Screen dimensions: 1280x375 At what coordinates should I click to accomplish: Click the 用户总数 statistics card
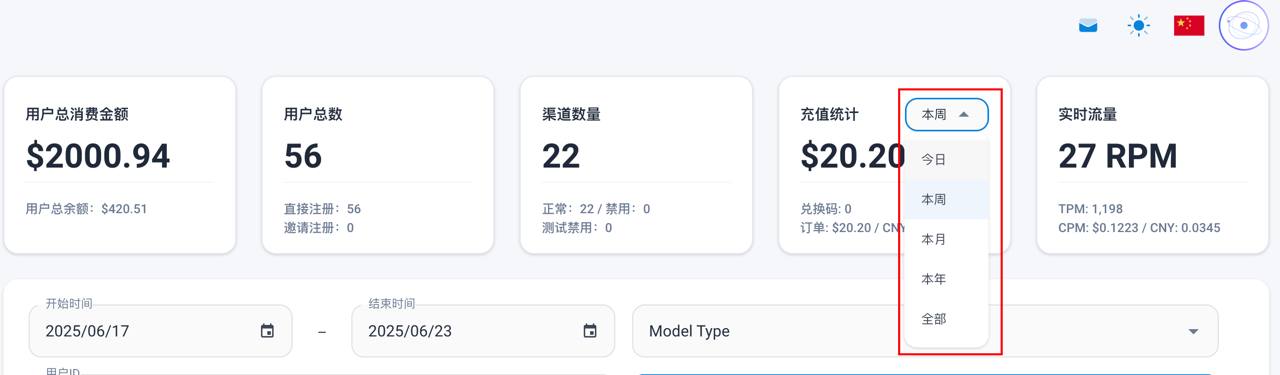pos(378,165)
